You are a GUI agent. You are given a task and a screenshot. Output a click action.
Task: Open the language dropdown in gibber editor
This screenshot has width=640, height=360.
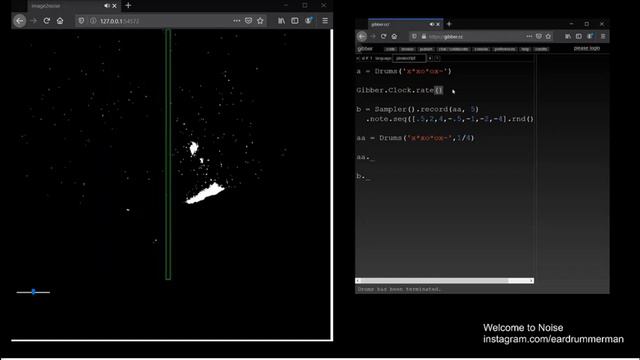409,58
